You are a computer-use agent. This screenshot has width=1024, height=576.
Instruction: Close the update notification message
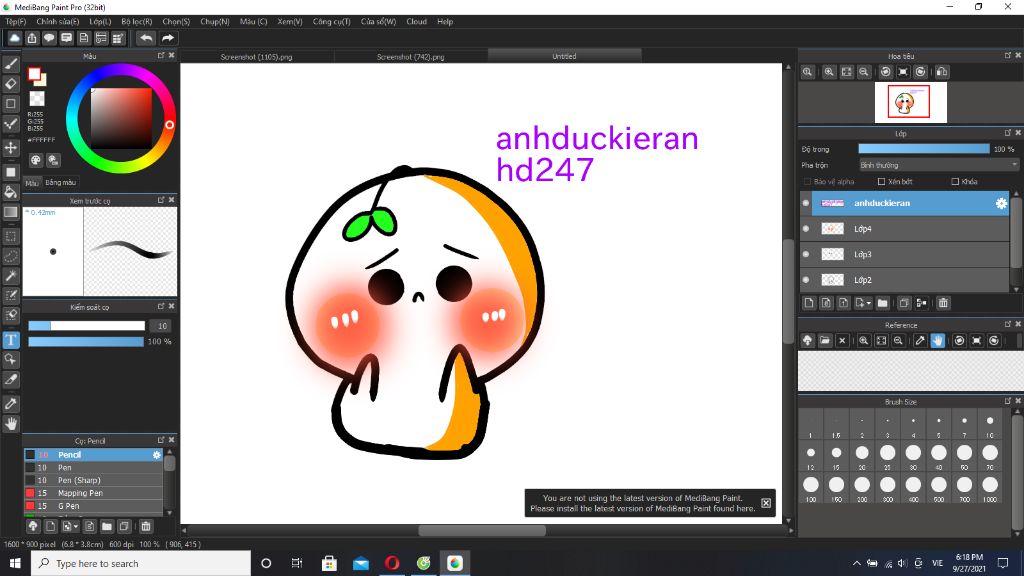click(766, 503)
